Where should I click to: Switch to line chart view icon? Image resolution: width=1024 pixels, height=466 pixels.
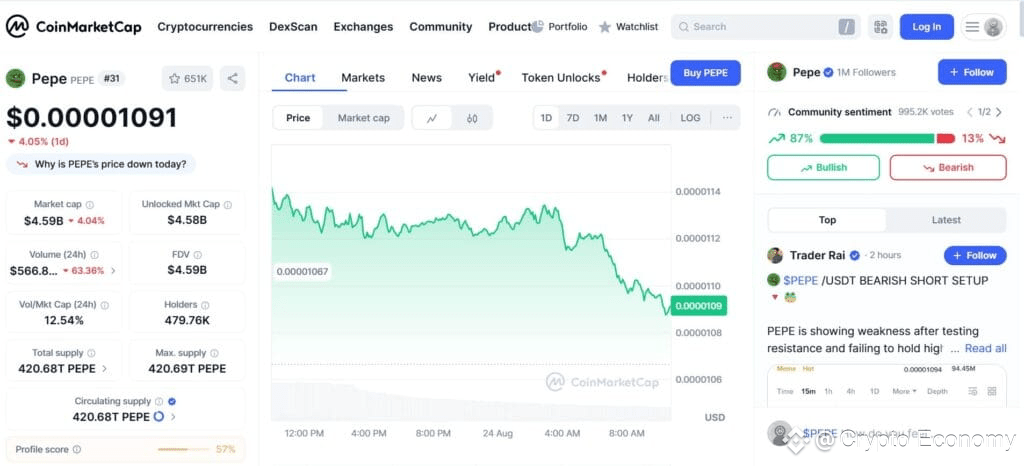pos(432,118)
